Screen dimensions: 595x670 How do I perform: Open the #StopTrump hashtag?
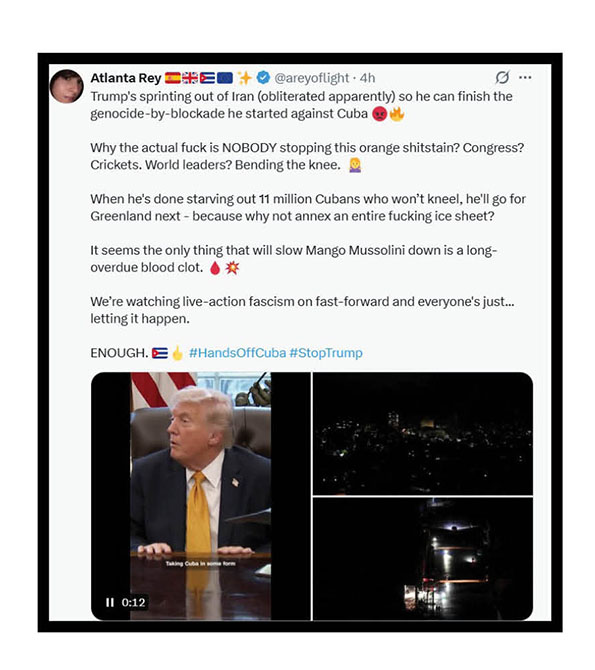(326, 353)
